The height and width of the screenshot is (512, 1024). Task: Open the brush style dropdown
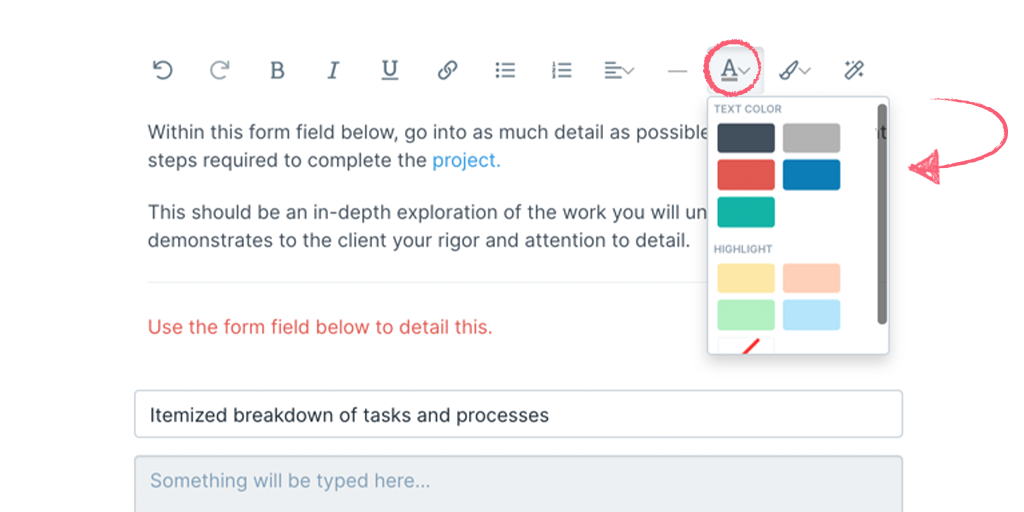coord(795,70)
